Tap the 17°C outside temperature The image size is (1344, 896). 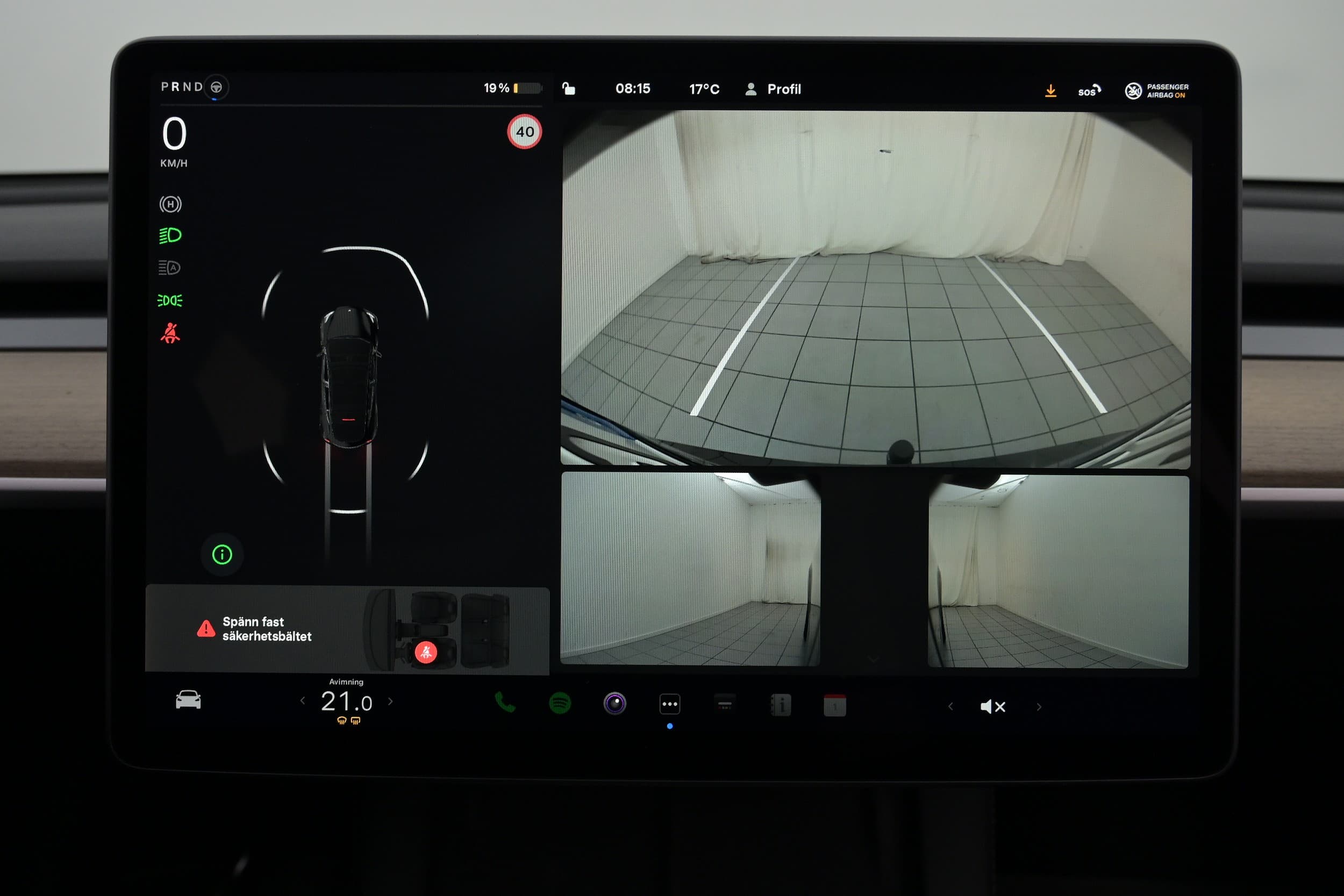(x=704, y=89)
